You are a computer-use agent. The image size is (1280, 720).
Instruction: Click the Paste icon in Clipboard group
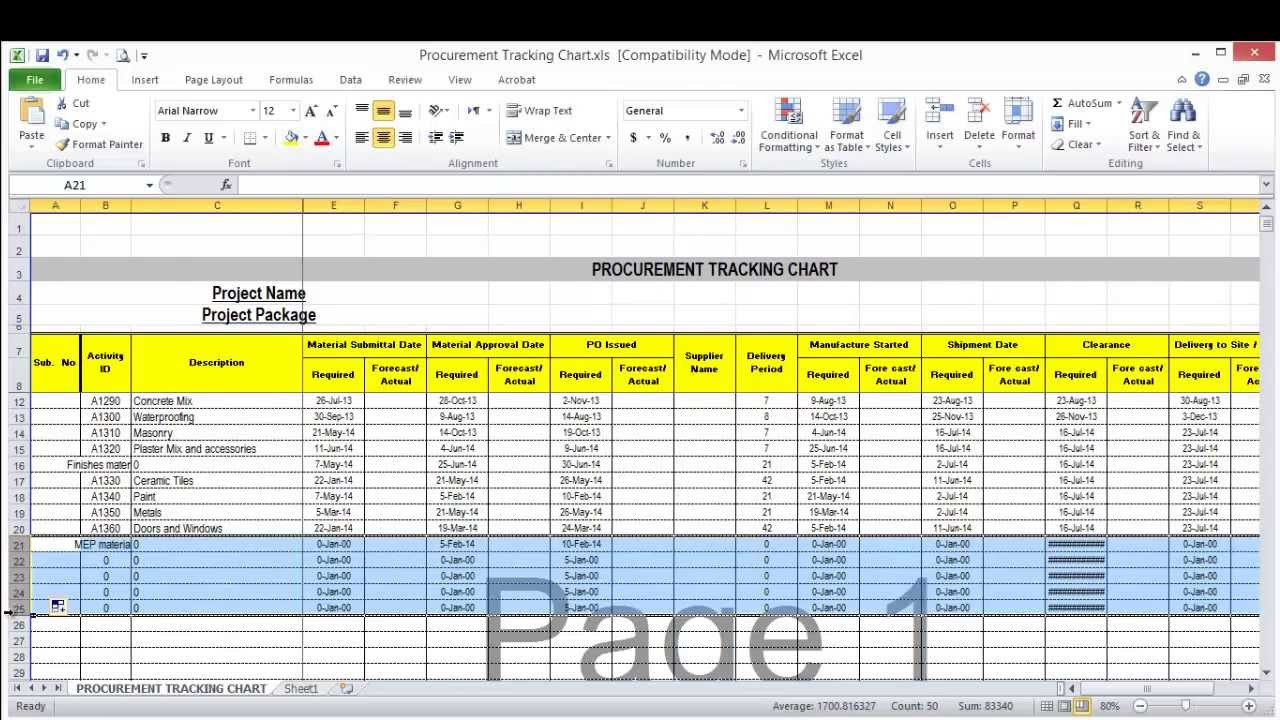pos(31,113)
